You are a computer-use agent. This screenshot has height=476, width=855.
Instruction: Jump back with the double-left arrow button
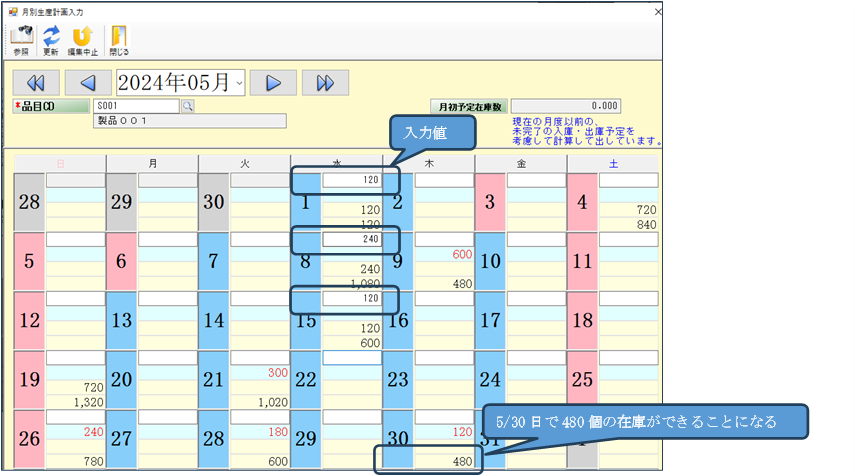(35, 82)
